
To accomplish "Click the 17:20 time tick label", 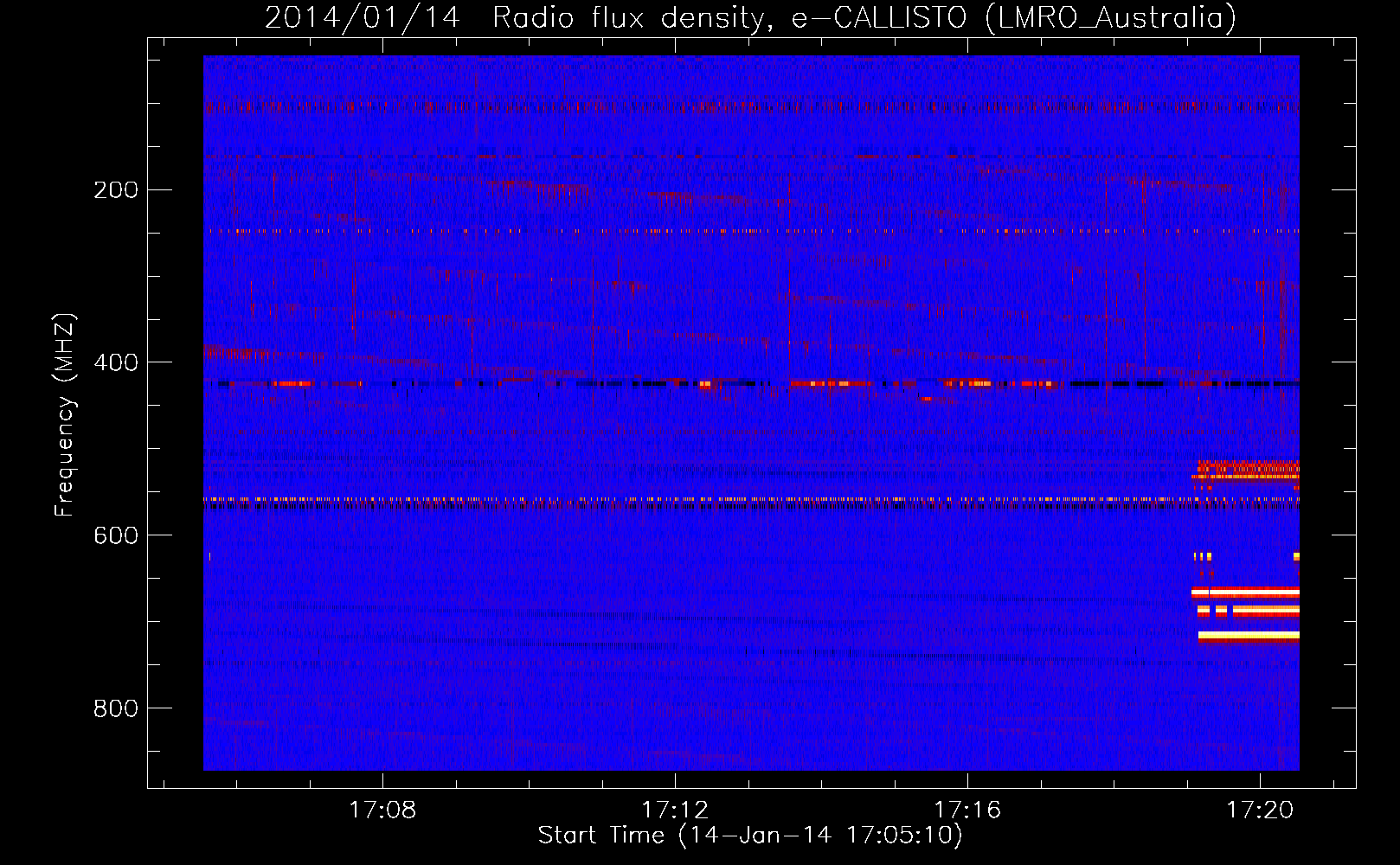I will [x=1260, y=810].
